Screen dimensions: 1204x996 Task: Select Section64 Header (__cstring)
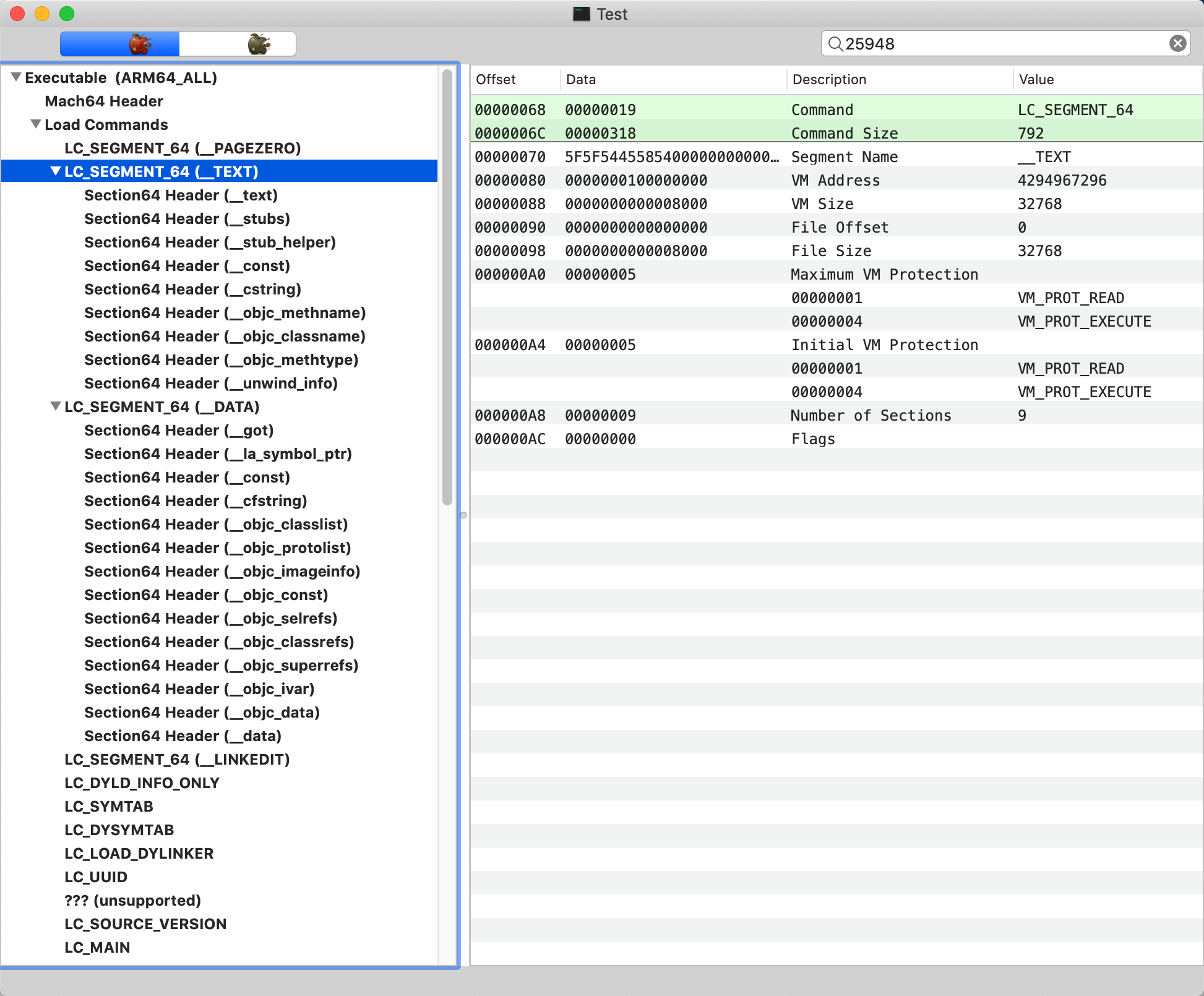(192, 289)
